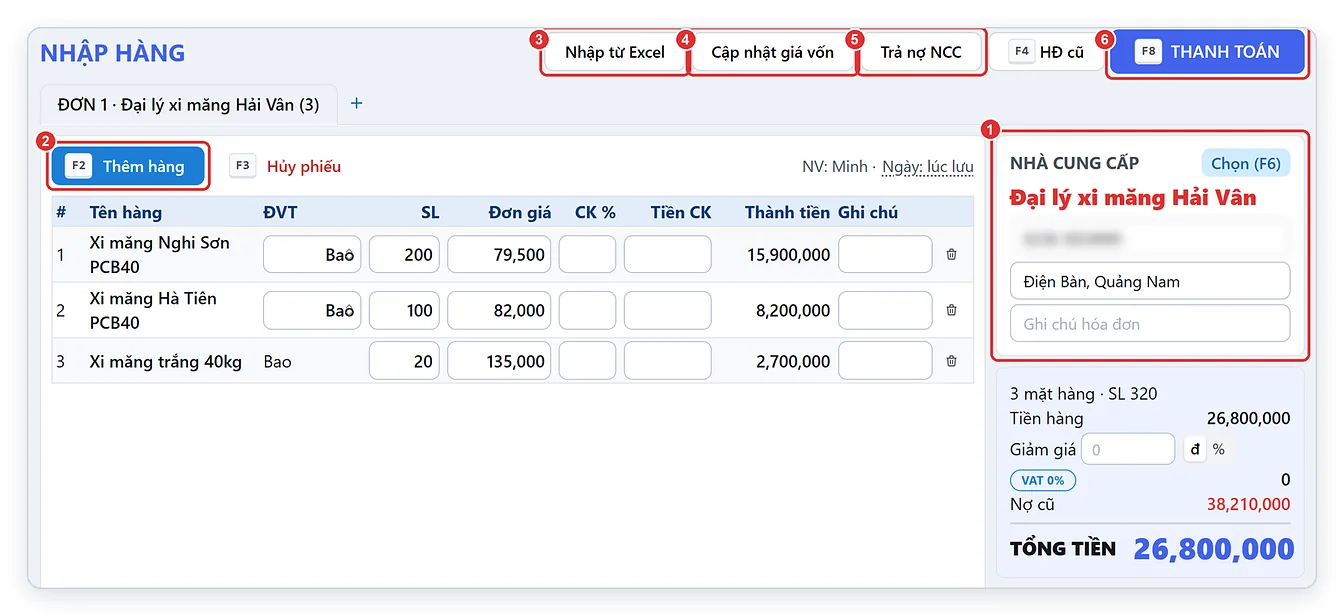Click the large 26,800,000 TỔNG TIỀN value

pos(1213,548)
